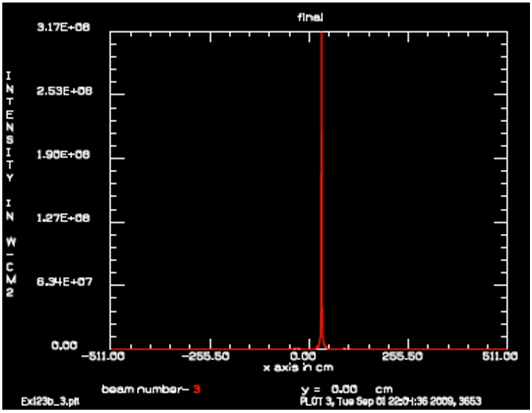Click the 'beam number' label
The height and width of the screenshot is (413, 532).
point(145,389)
